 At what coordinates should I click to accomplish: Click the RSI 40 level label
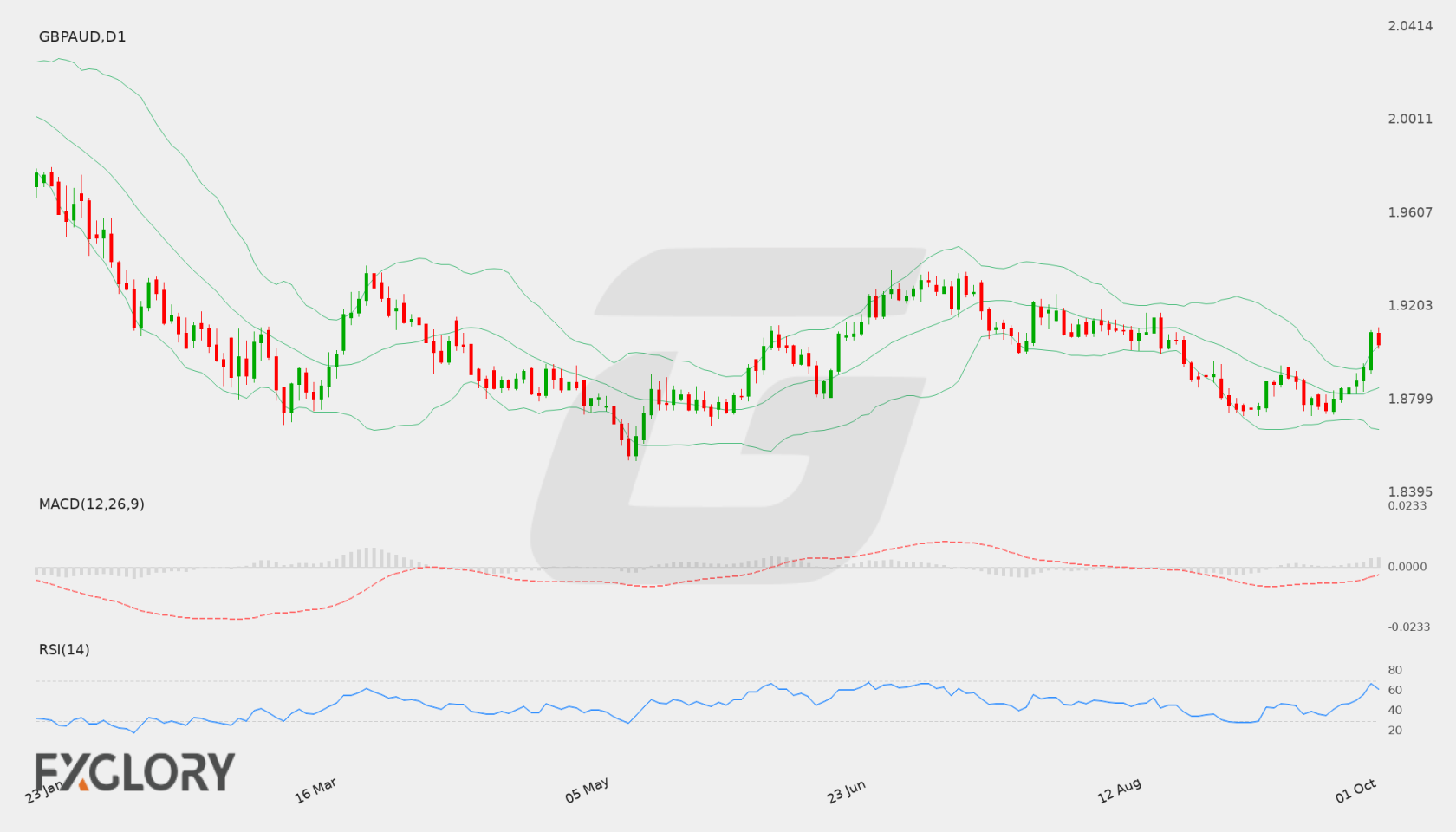click(1395, 710)
